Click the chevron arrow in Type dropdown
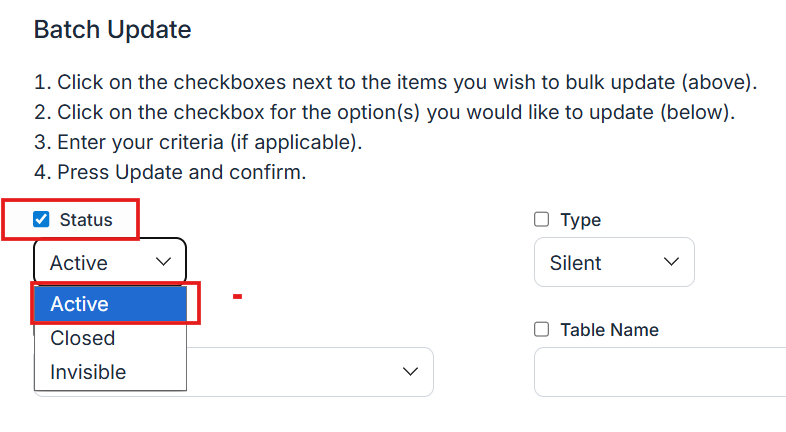786x432 pixels. pos(671,262)
